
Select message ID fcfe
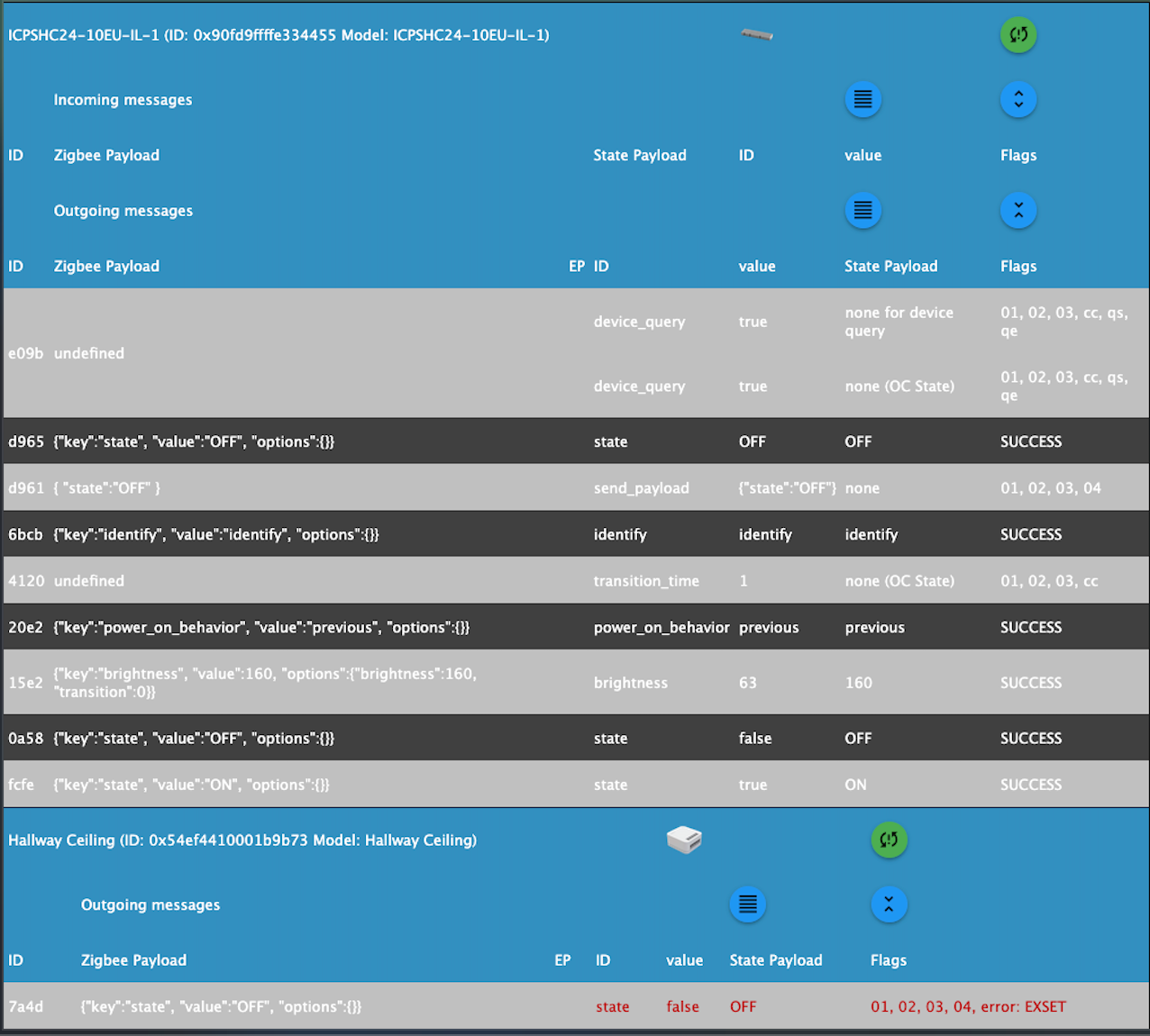coord(21,785)
